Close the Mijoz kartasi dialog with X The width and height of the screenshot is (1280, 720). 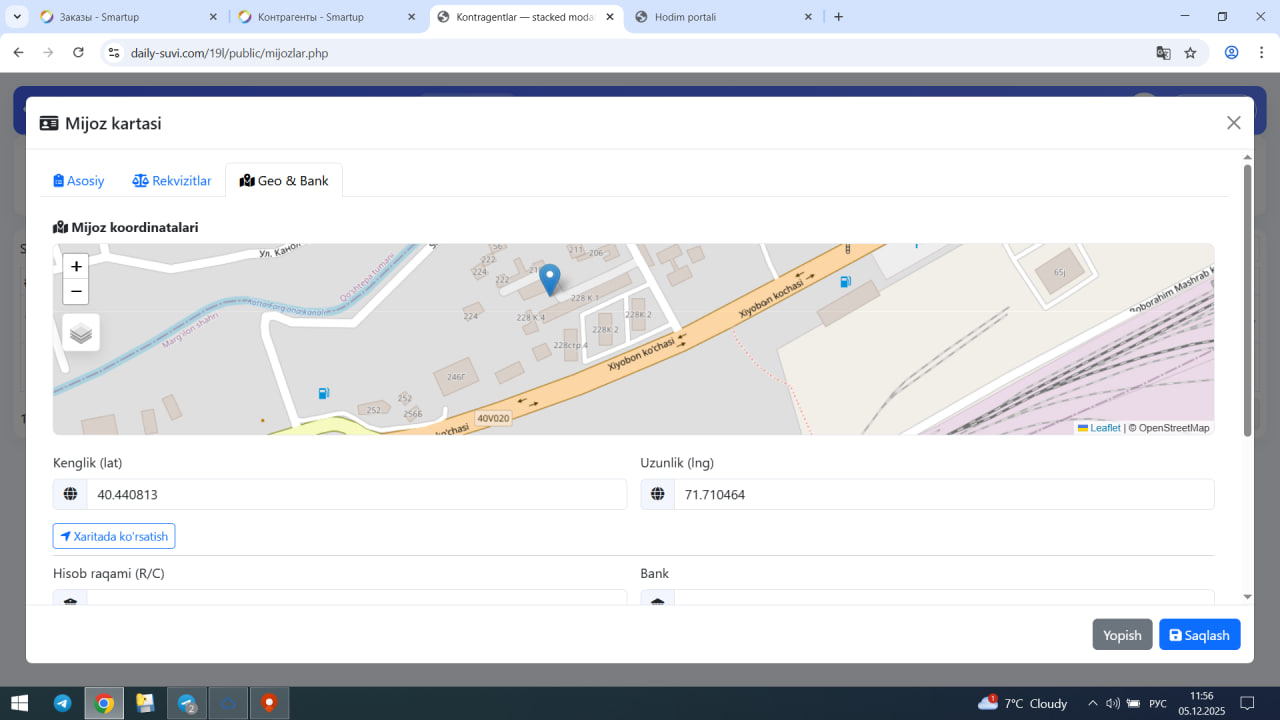point(1233,123)
